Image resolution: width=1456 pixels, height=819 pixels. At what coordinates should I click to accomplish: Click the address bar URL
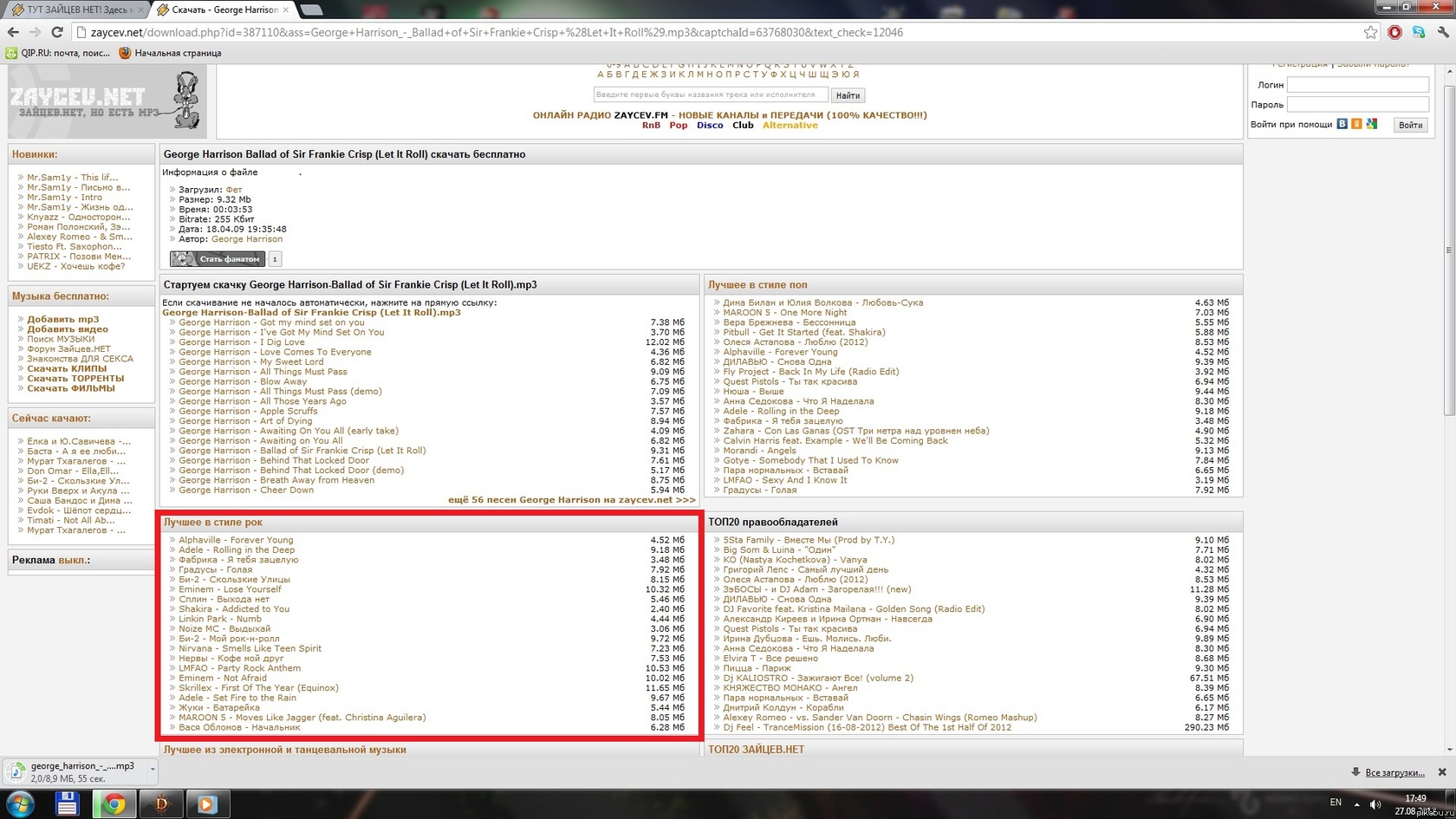tap(497, 32)
